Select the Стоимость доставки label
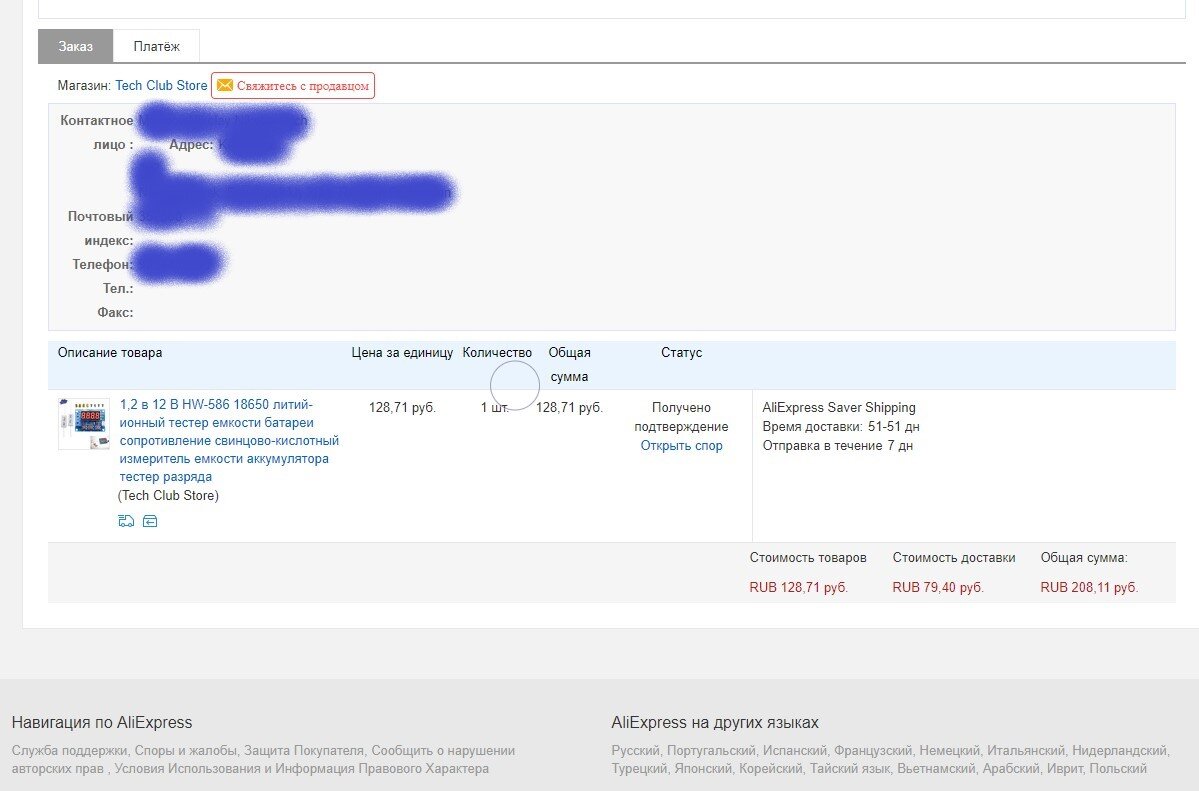The width and height of the screenshot is (1199, 791). coord(954,558)
